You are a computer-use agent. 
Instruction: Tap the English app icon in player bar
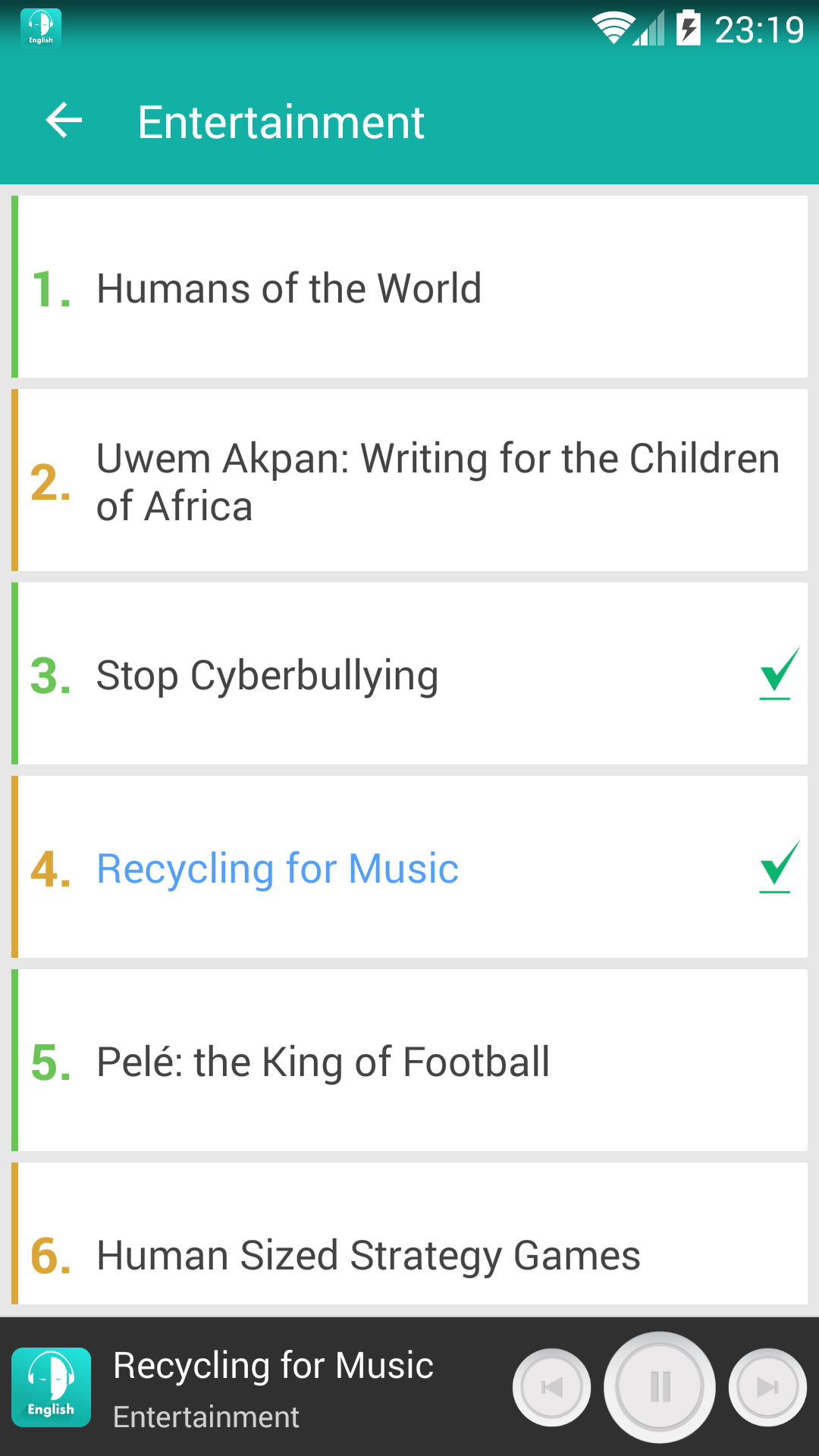pyautogui.click(x=52, y=1387)
